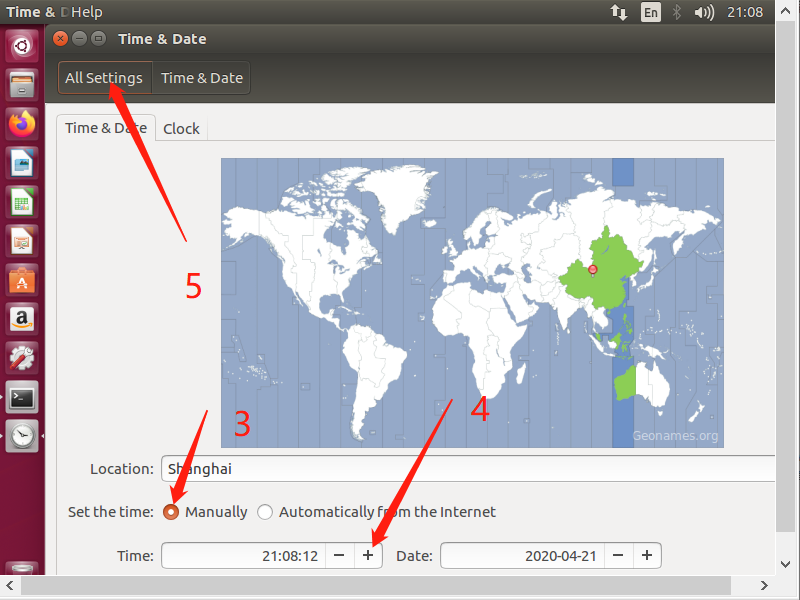Select Automatically from the Internet

[265, 511]
